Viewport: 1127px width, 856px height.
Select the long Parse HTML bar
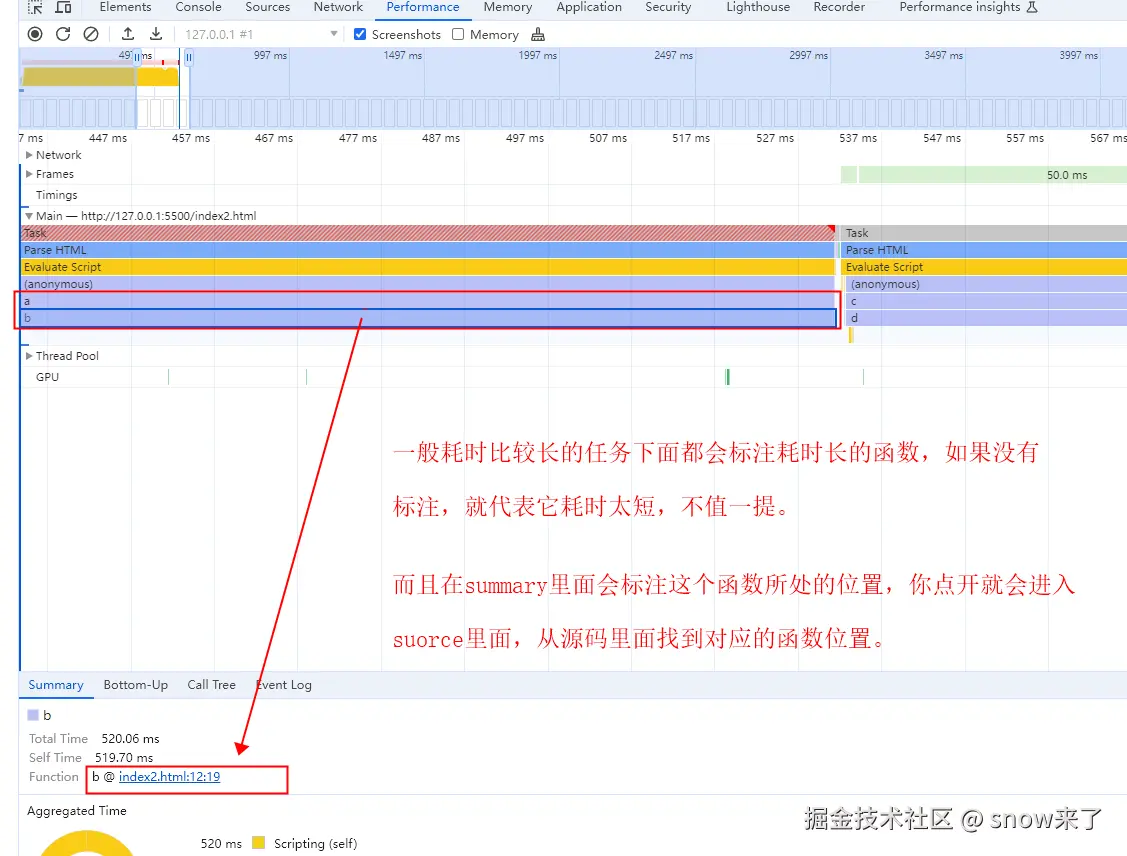(x=428, y=250)
